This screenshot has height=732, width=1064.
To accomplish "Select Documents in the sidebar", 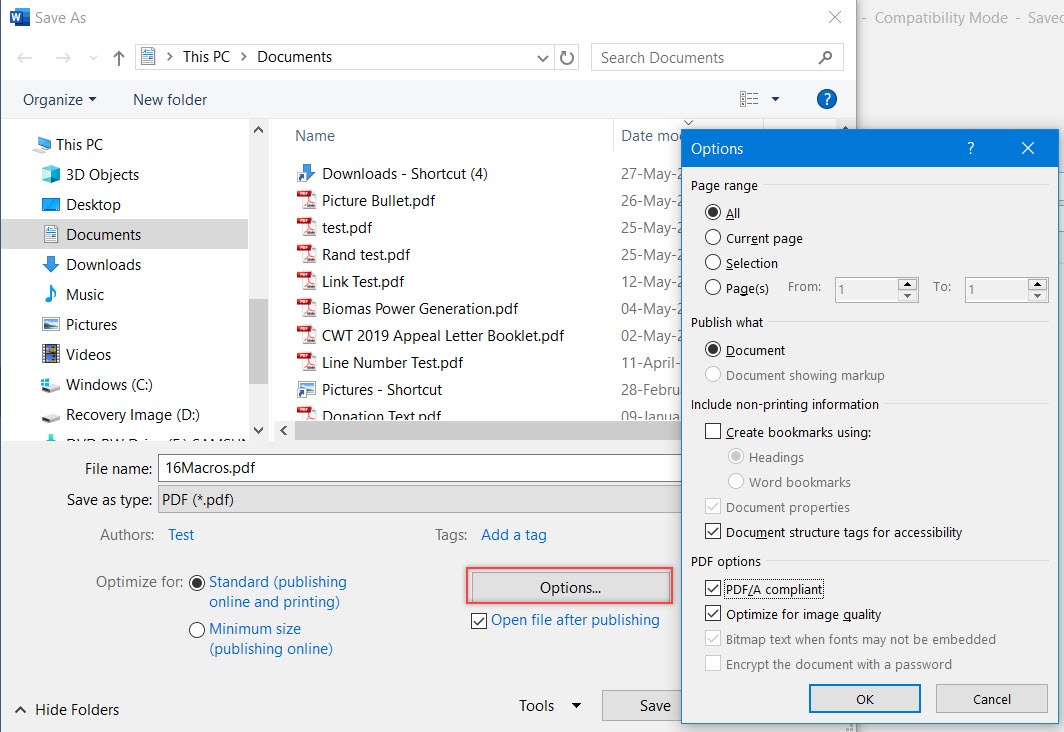I will [x=103, y=235].
